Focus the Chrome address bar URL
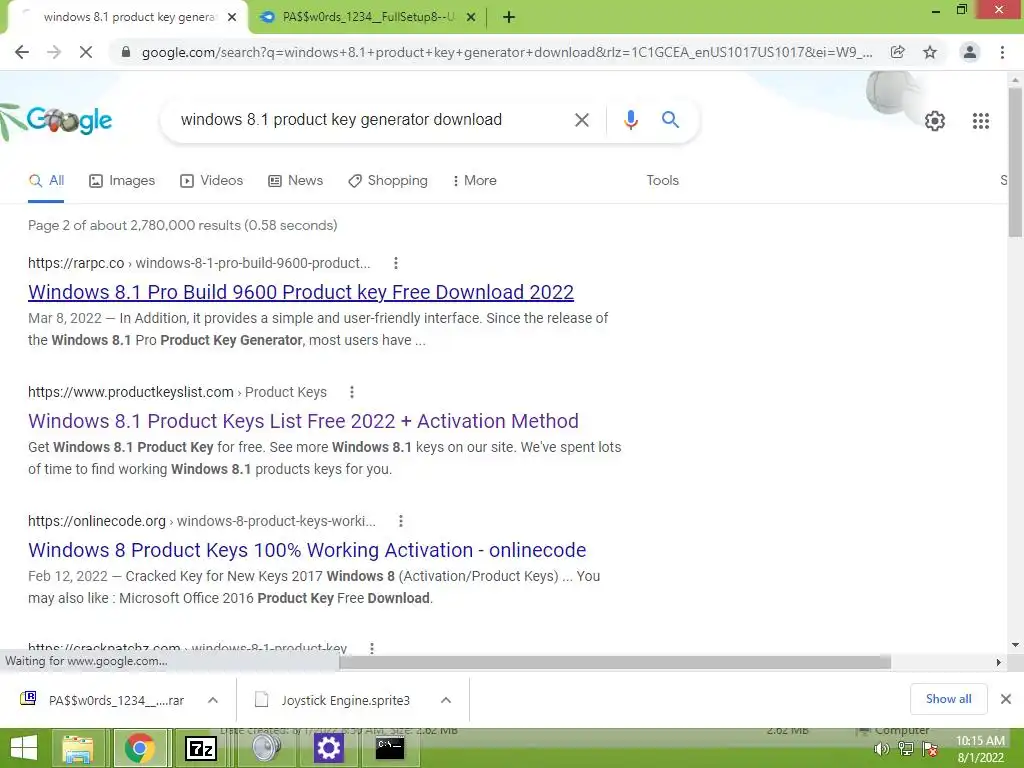The height and width of the screenshot is (768, 1024). pos(507,52)
